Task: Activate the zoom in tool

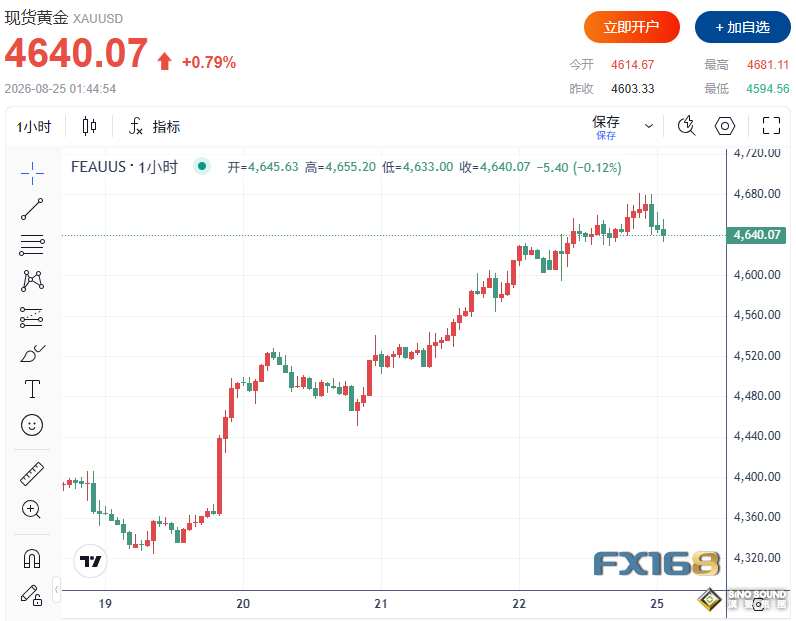Action: point(31,509)
